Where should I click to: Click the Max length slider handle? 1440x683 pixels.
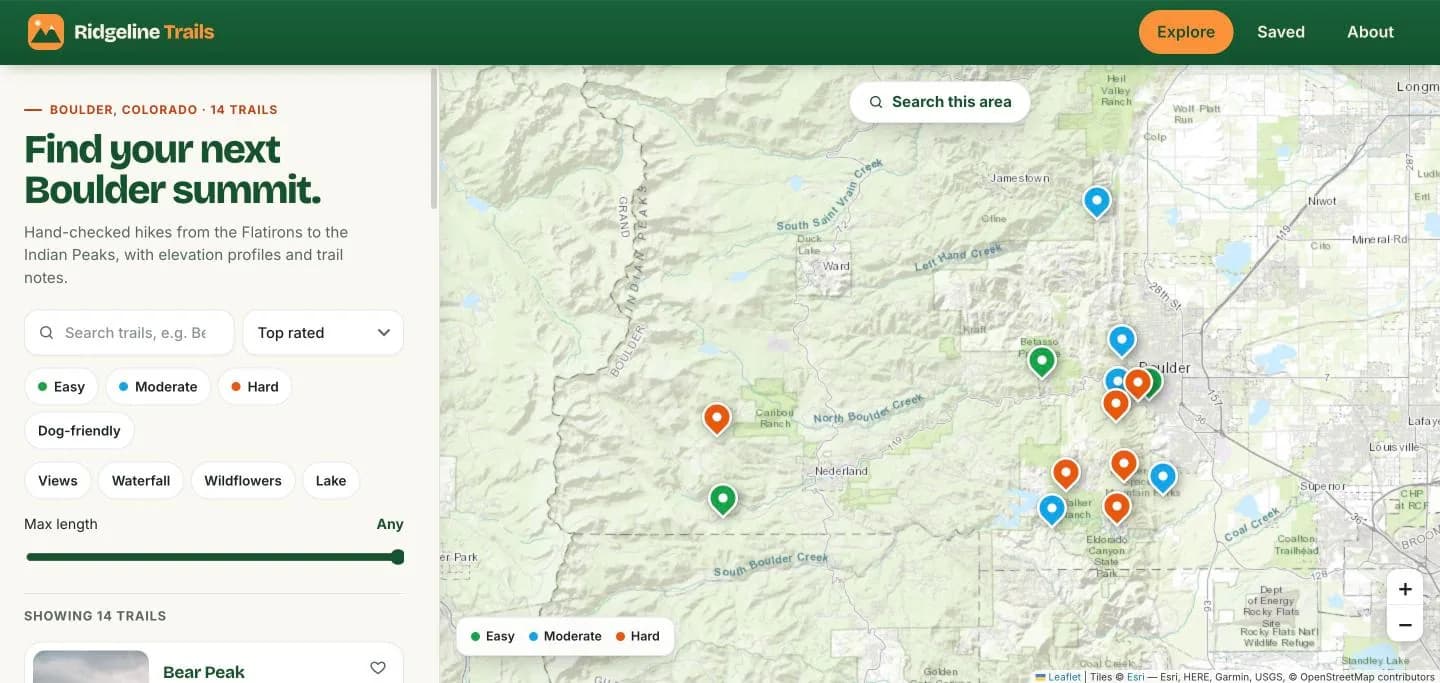point(397,557)
